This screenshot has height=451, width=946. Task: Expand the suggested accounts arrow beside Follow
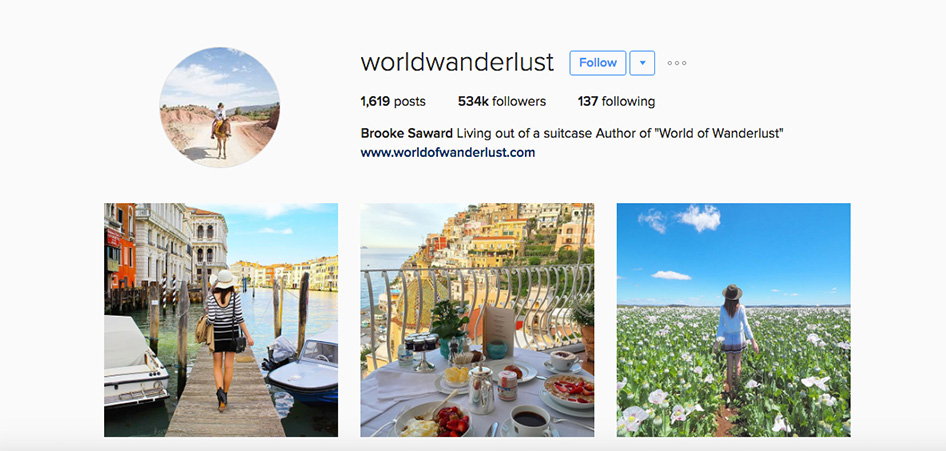click(642, 63)
